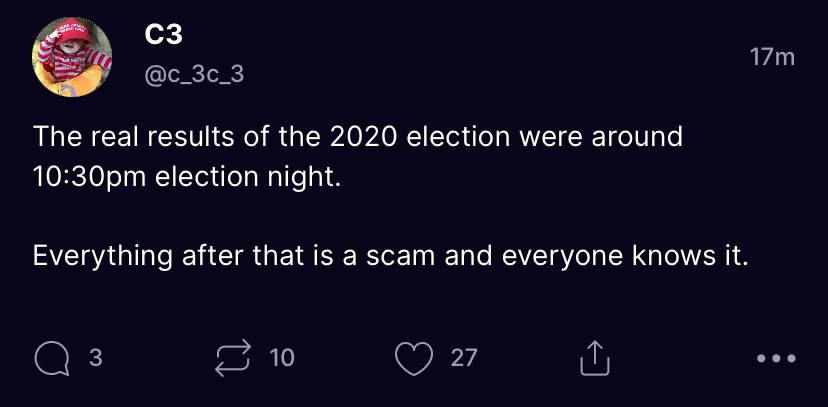
Task: Click the line starting "The real results"
Action: (x=357, y=137)
